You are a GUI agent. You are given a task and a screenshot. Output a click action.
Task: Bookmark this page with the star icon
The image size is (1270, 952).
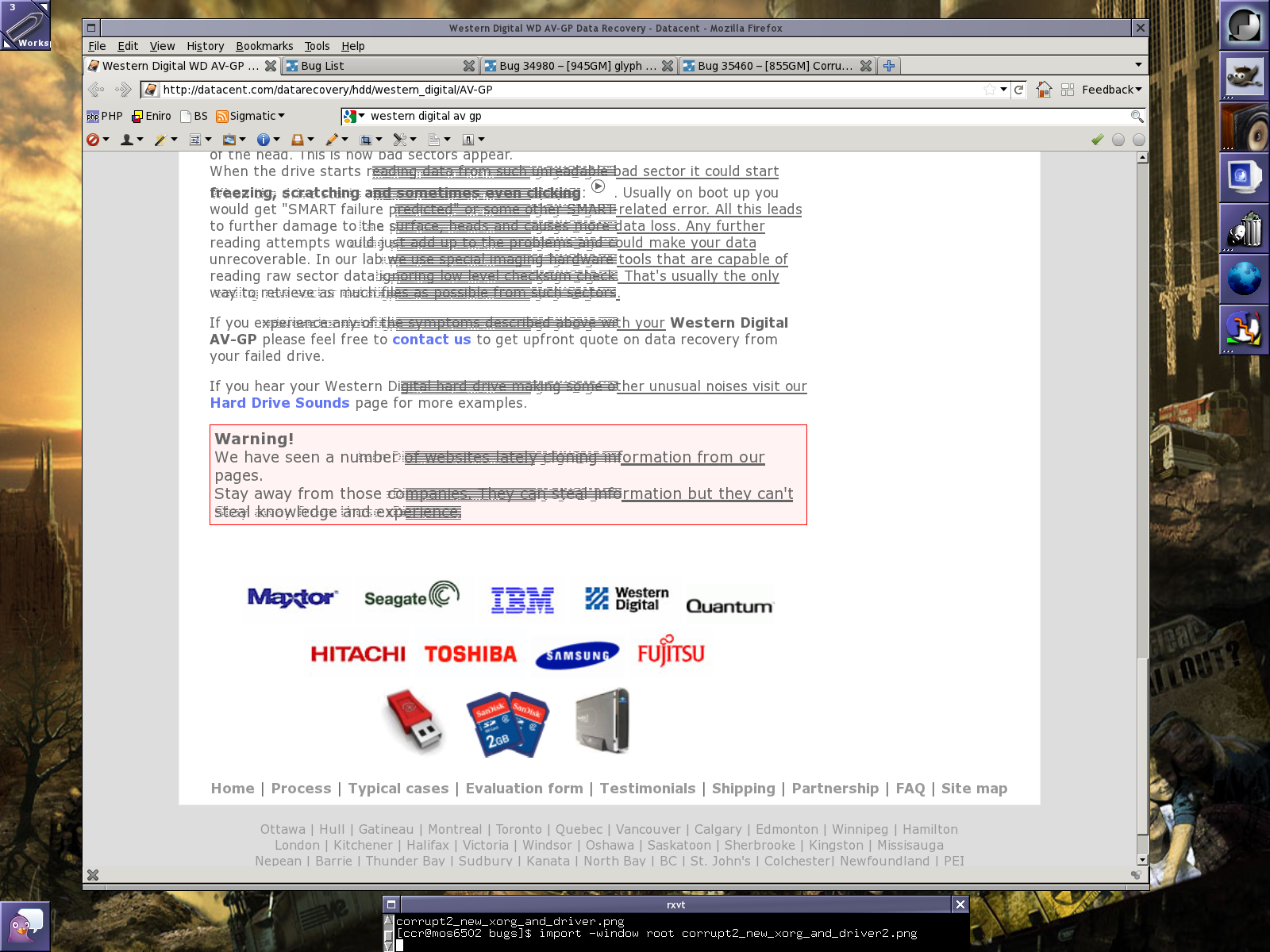[x=989, y=90]
